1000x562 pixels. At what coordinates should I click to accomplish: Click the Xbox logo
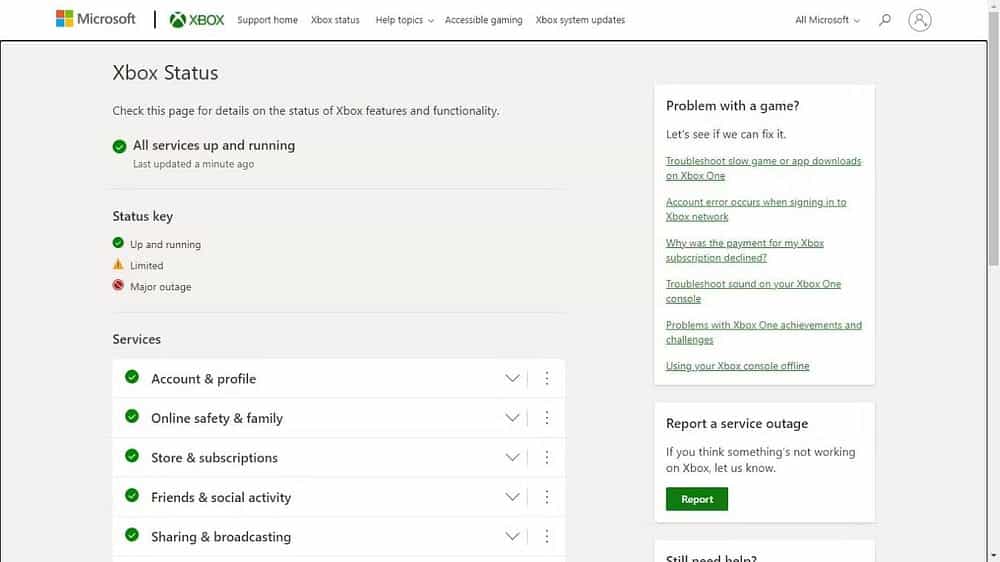(196, 20)
